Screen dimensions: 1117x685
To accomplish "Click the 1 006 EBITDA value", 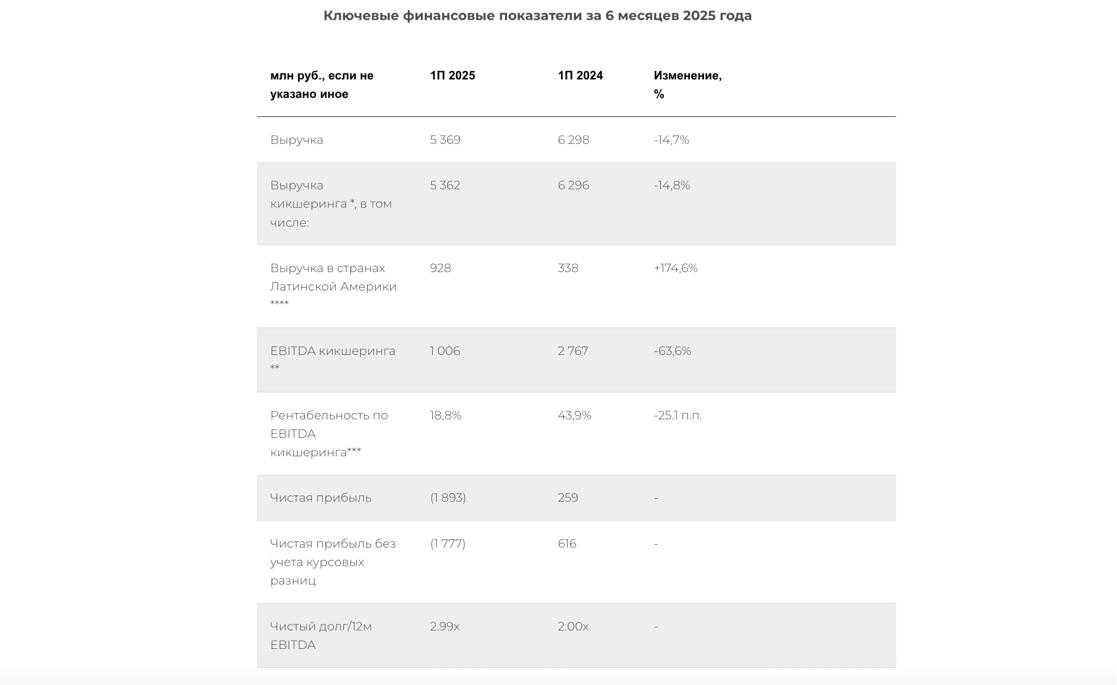I will (x=445, y=351).
